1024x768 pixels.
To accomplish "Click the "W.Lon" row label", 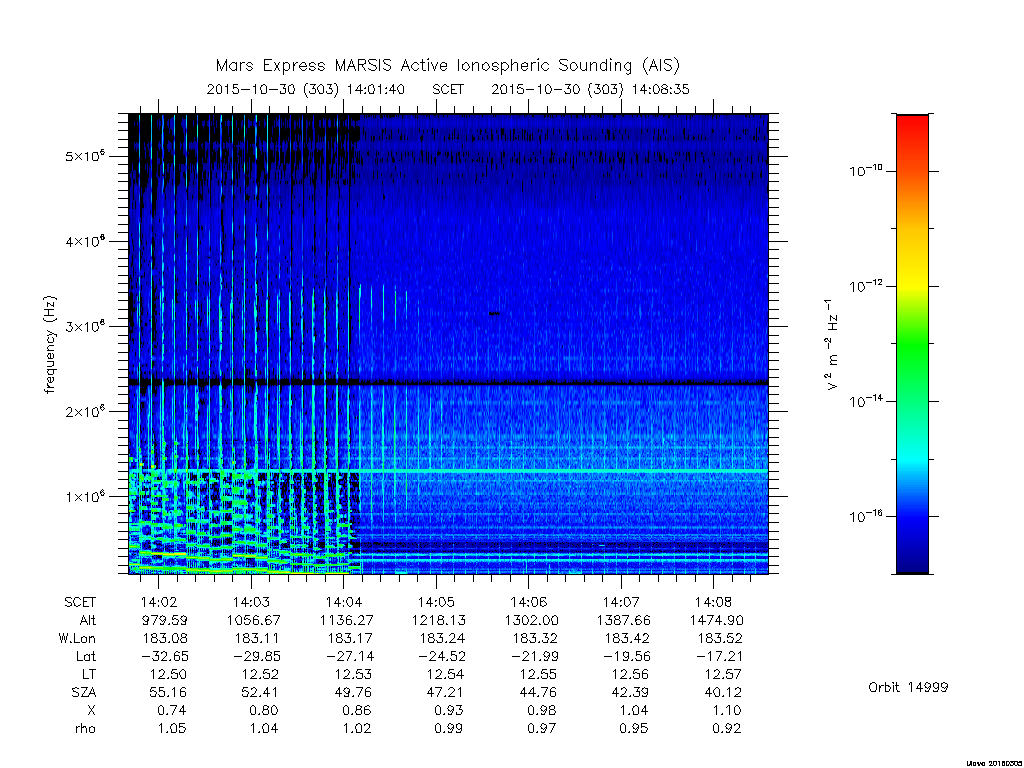I will point(77,638).
